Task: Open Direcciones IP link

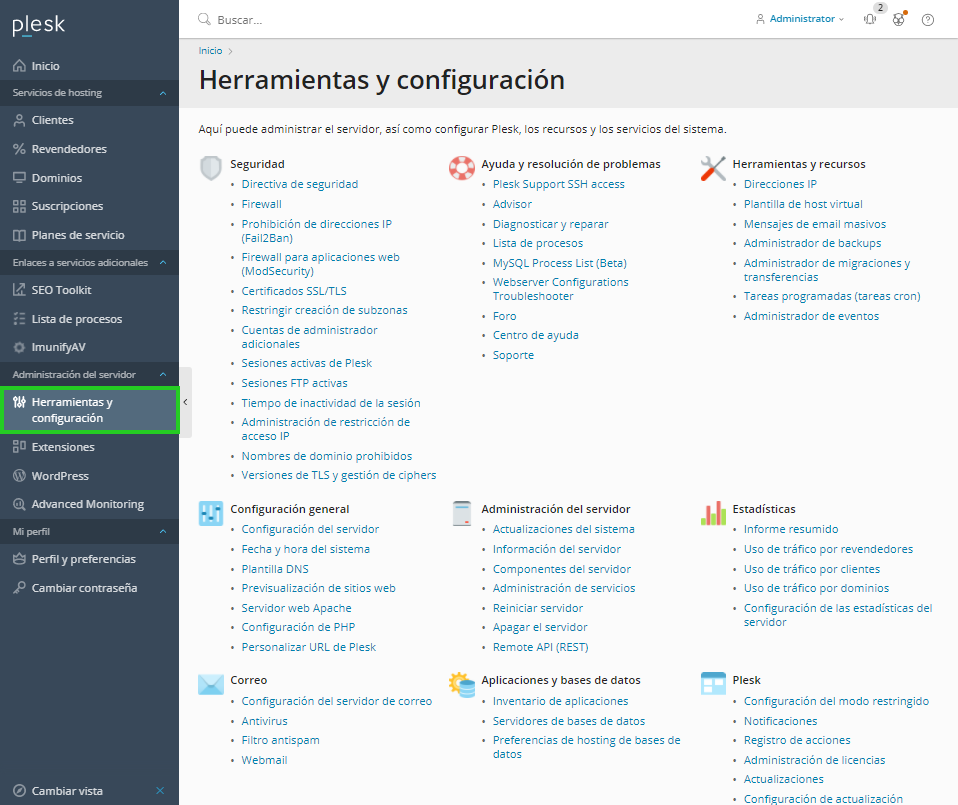Action: (x=780, y=184)
